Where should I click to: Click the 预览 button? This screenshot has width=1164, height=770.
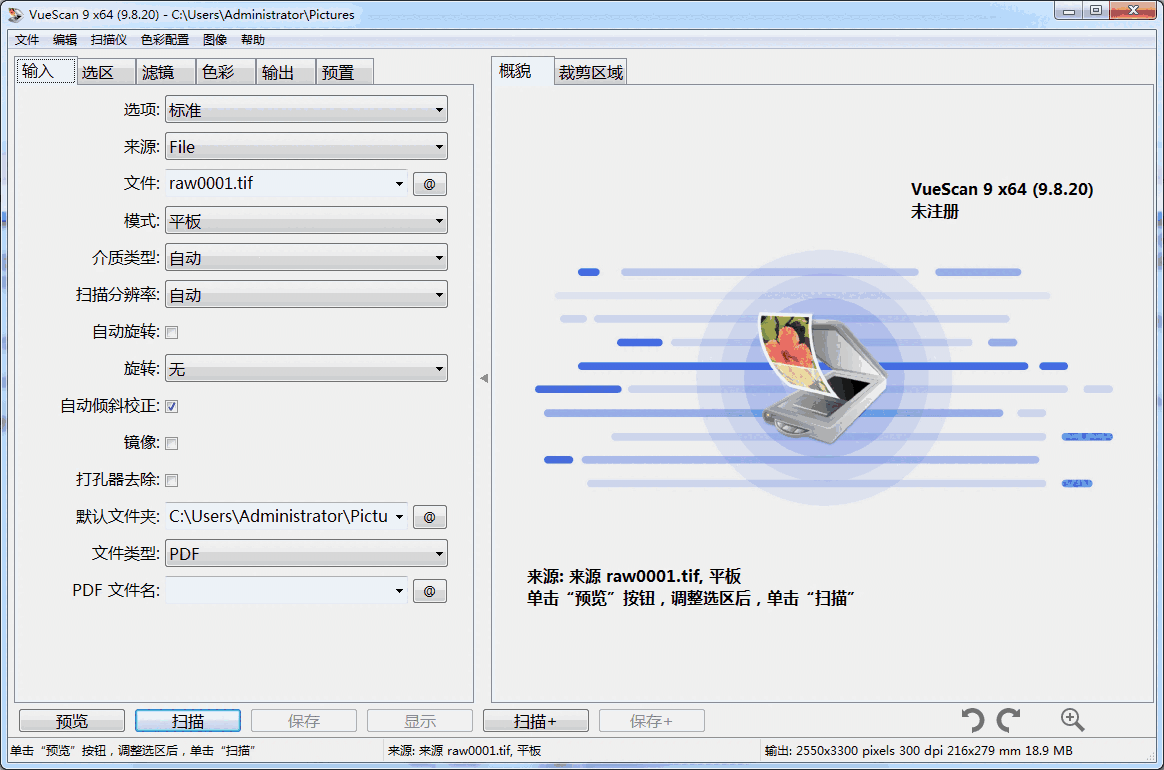(71, 720)
